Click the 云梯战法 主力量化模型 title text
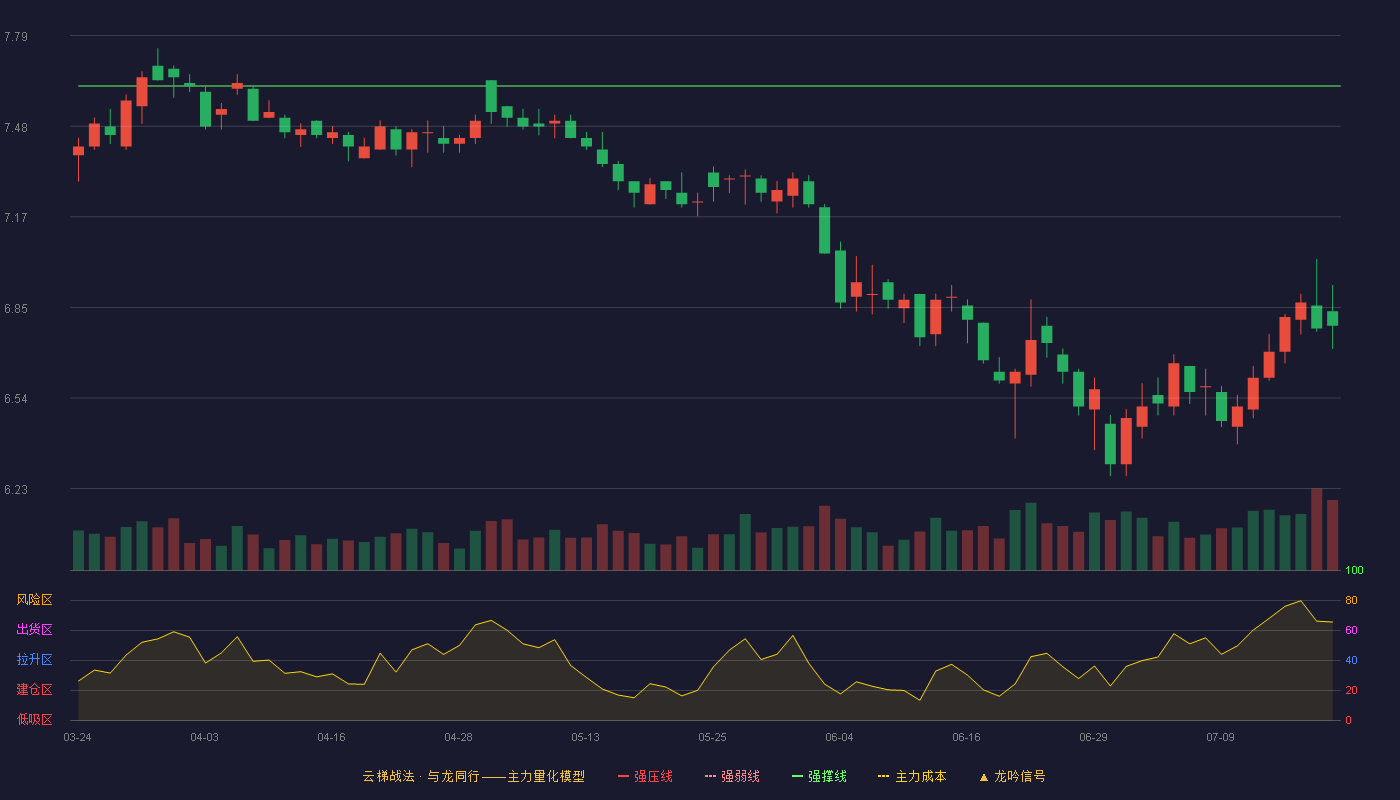The width and height of the screenshot is (1400, 800). pyautogui.click(x=474, y=776)
